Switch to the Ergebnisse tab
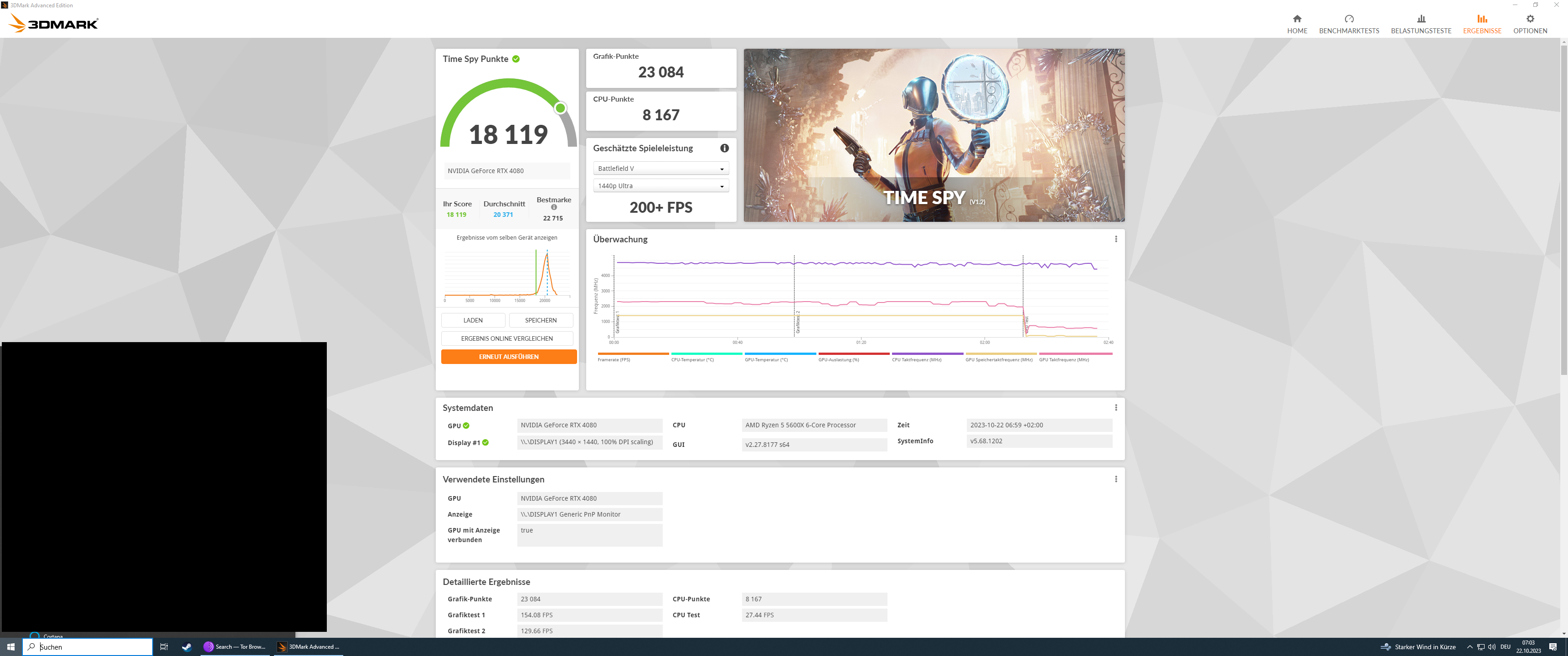Screen dimensions: 1568x656 [x=1481, y=24]
